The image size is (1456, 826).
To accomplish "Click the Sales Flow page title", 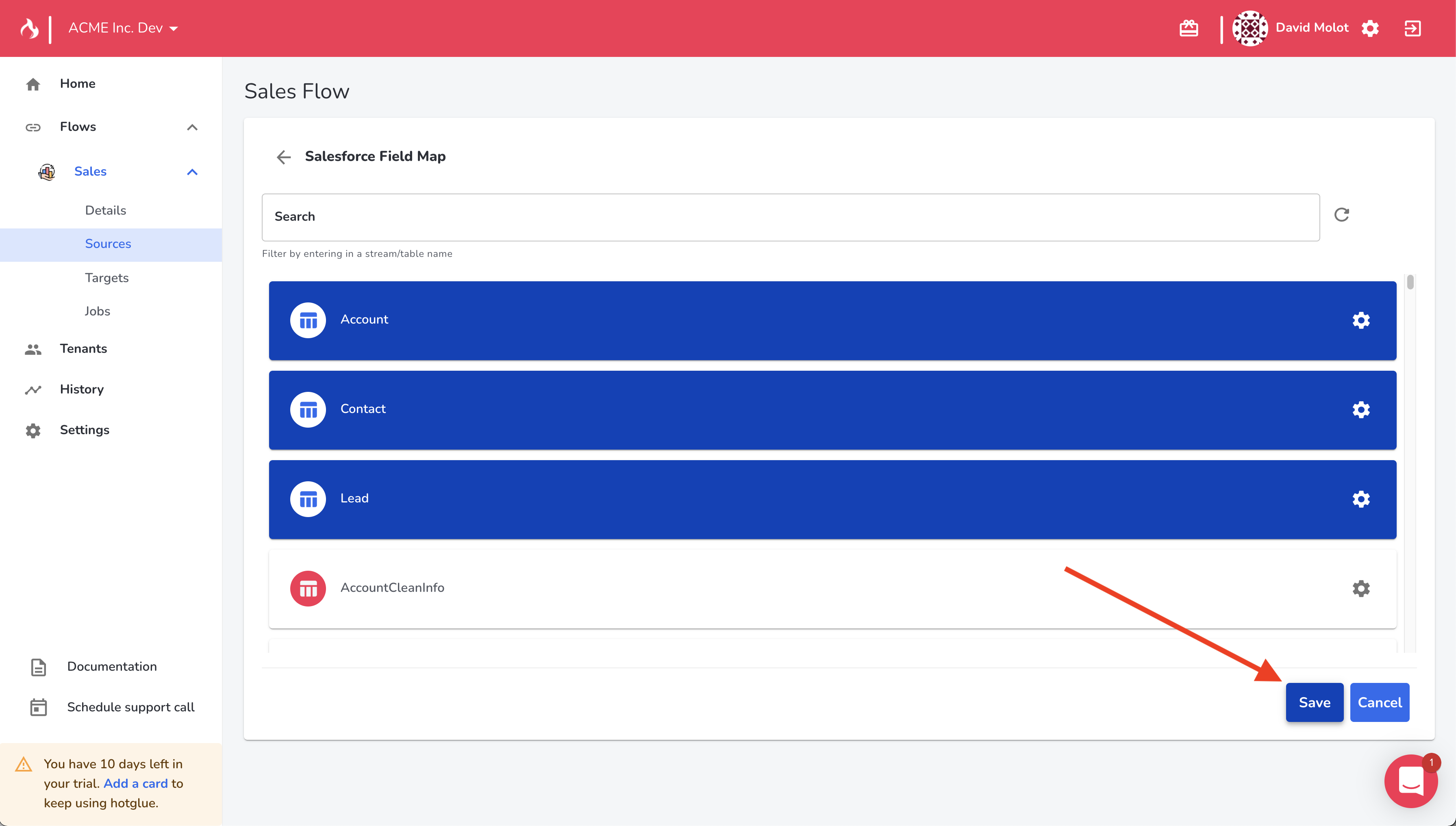I will [297, 91].
